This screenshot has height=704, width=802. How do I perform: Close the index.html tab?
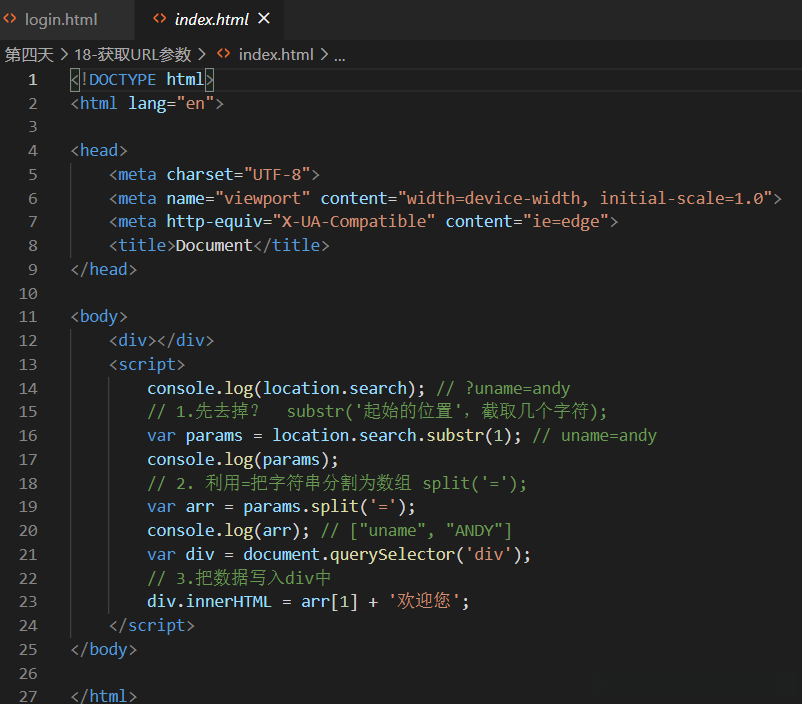264,19
